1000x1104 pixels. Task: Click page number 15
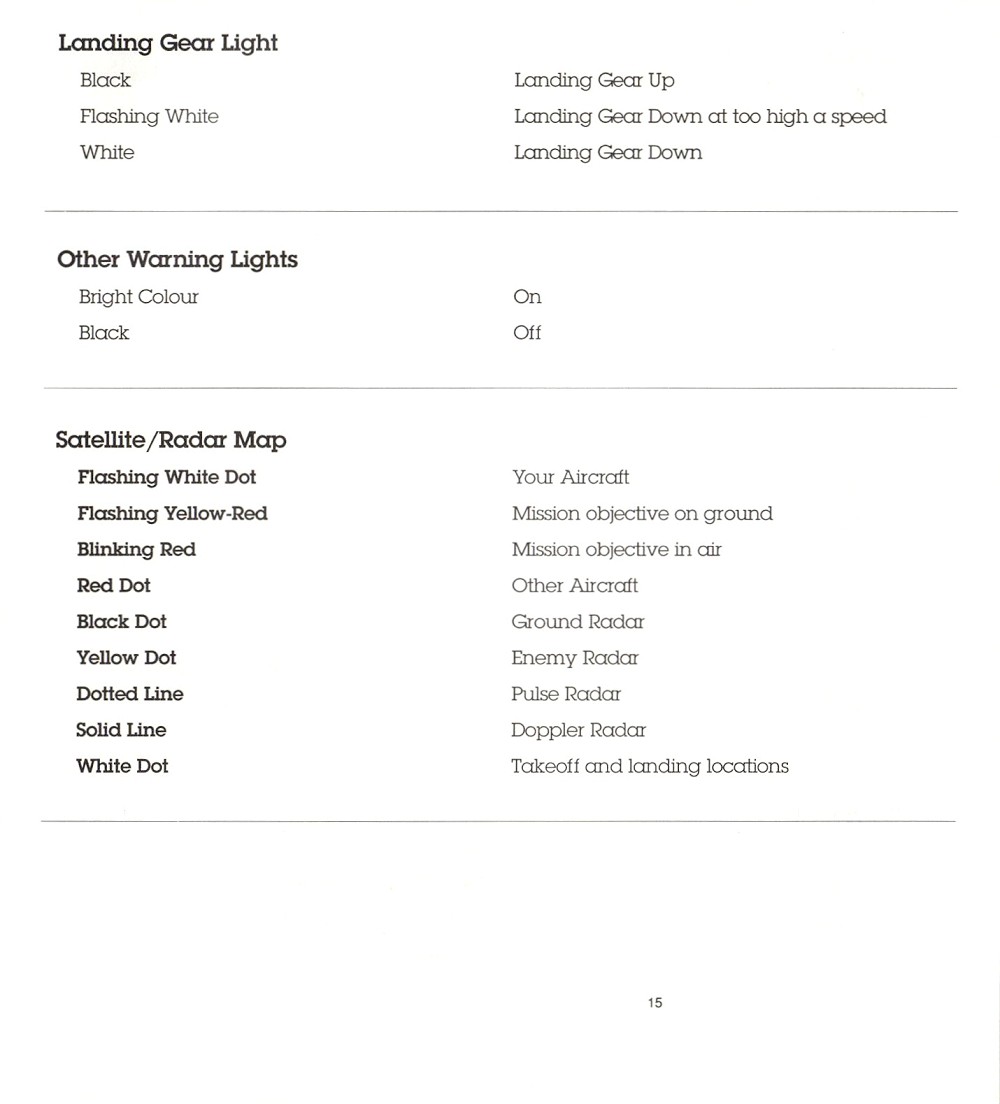(655, 1003)
